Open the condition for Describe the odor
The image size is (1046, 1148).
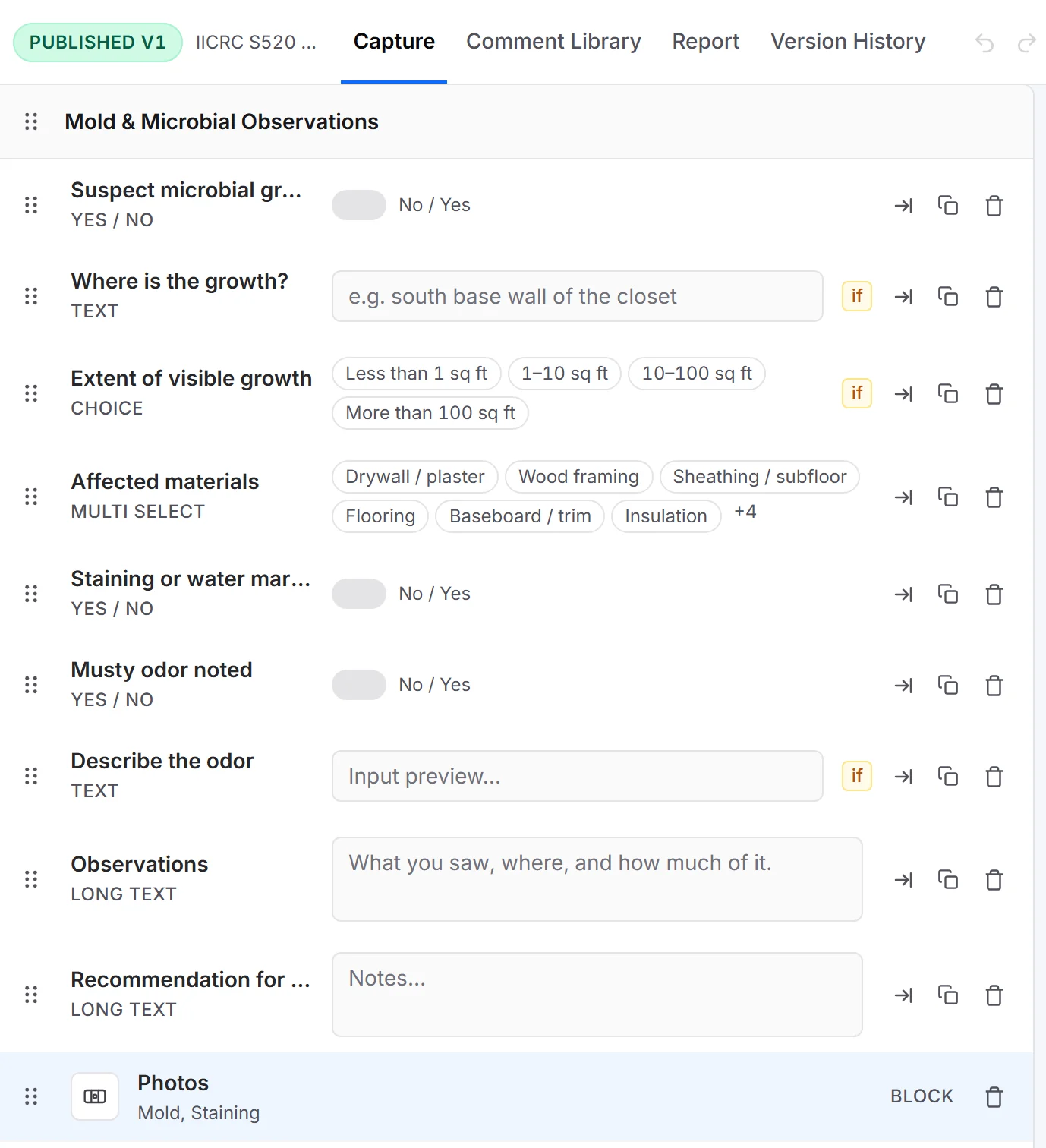(857, 776)
